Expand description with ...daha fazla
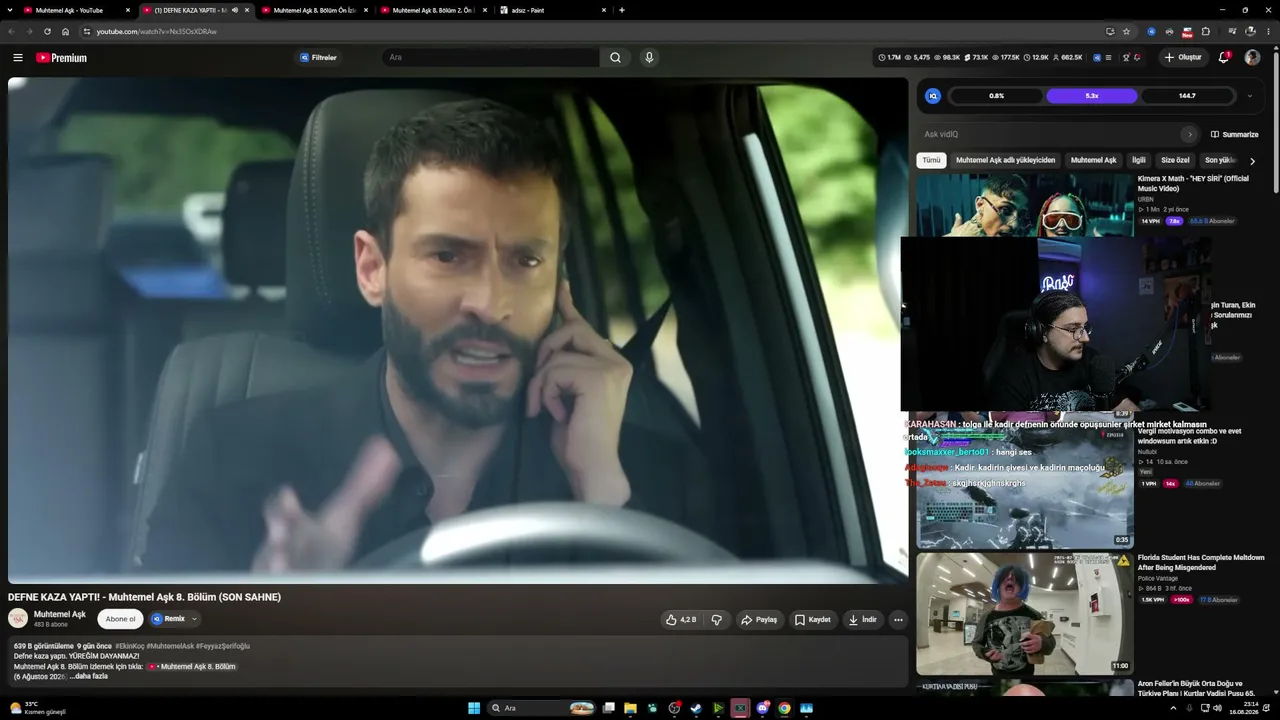Screen dimensions: 1280x720 click(88, 677)
